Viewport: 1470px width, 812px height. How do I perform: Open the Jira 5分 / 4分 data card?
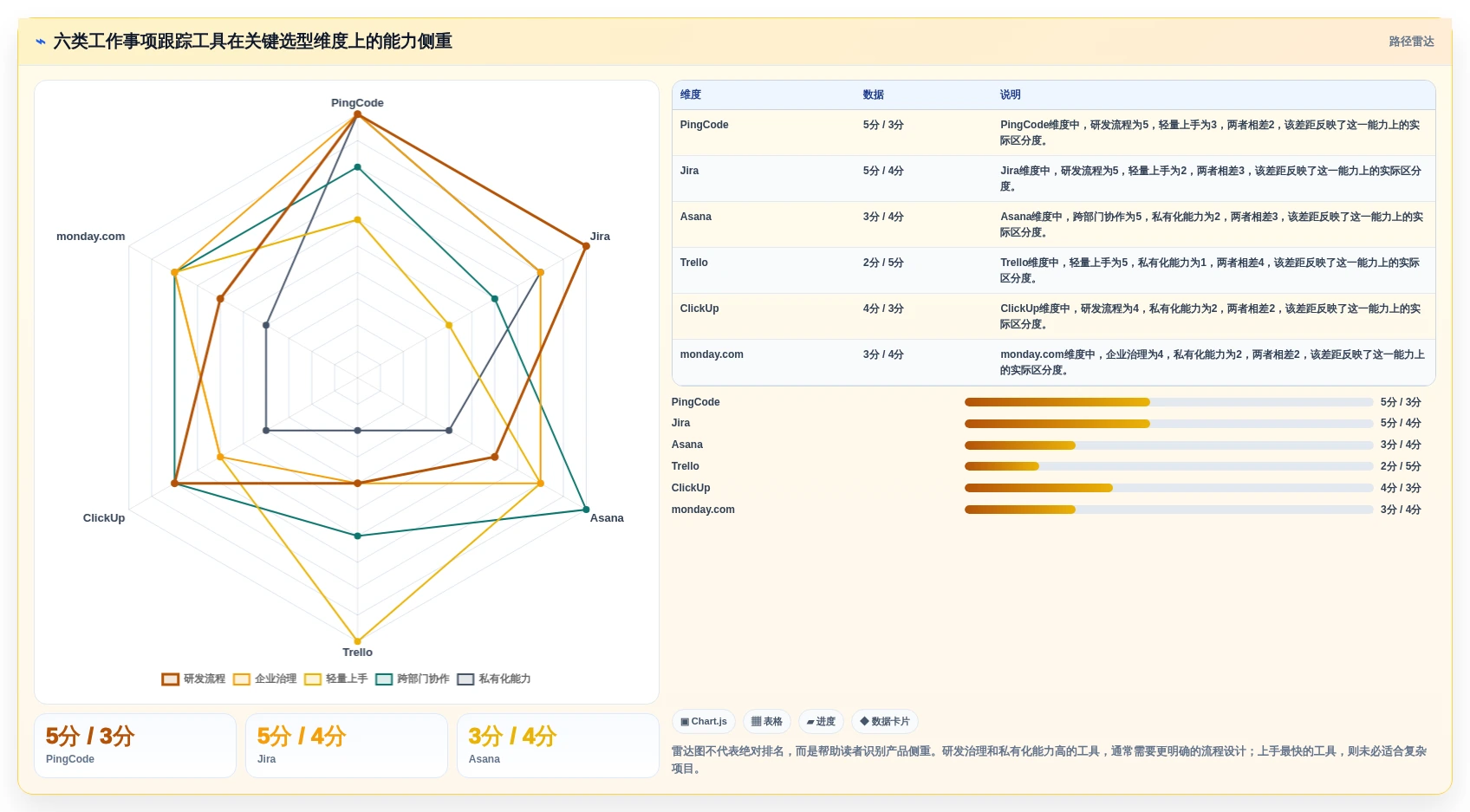click(x=347, y=745)
